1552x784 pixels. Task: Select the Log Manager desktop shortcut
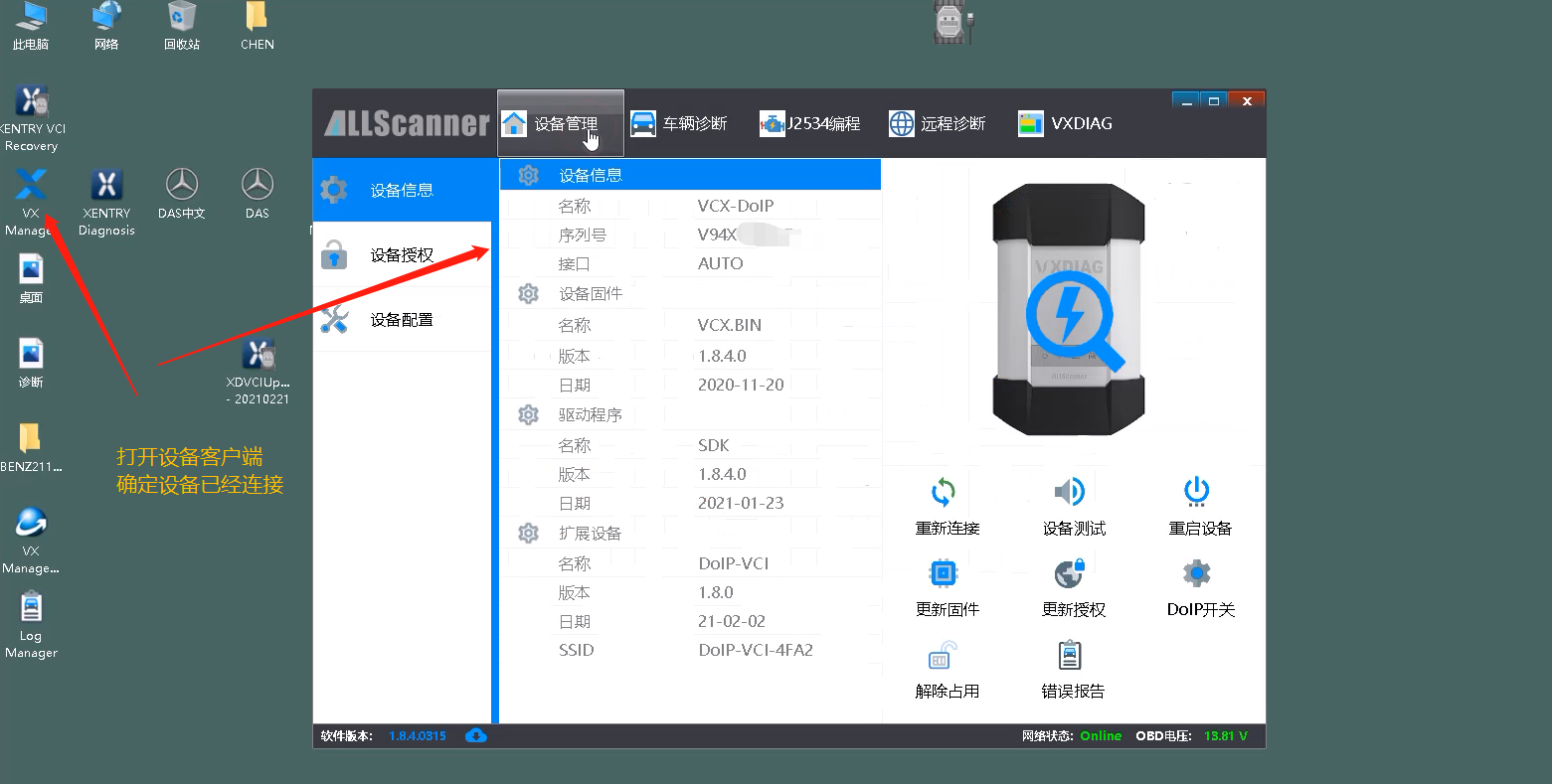click(31, 626)
